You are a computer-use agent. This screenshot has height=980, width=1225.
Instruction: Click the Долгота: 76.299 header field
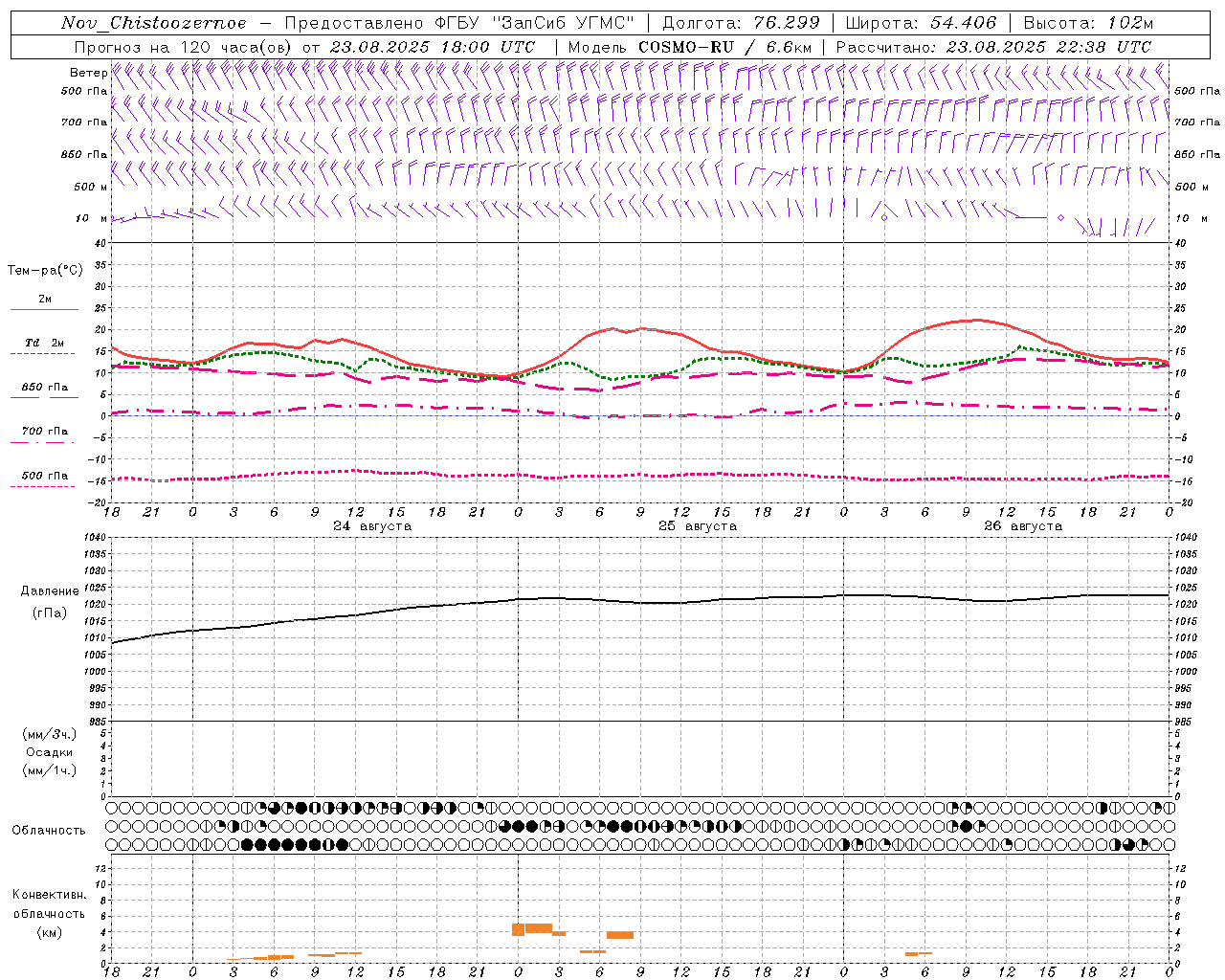pos(741,23)
